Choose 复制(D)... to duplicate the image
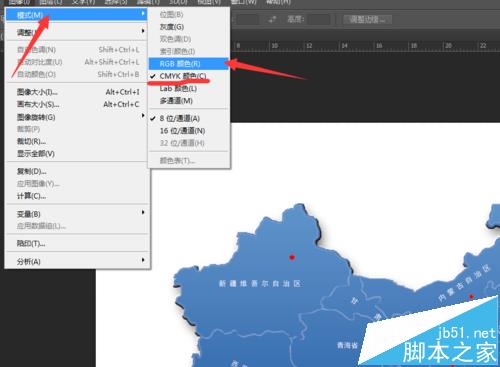 77,171
